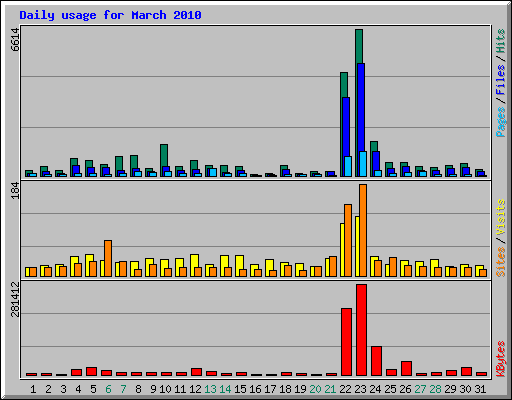Click the red KBytes bar for day 22
This screenshot has height=400, width=512.
(346, 342)
